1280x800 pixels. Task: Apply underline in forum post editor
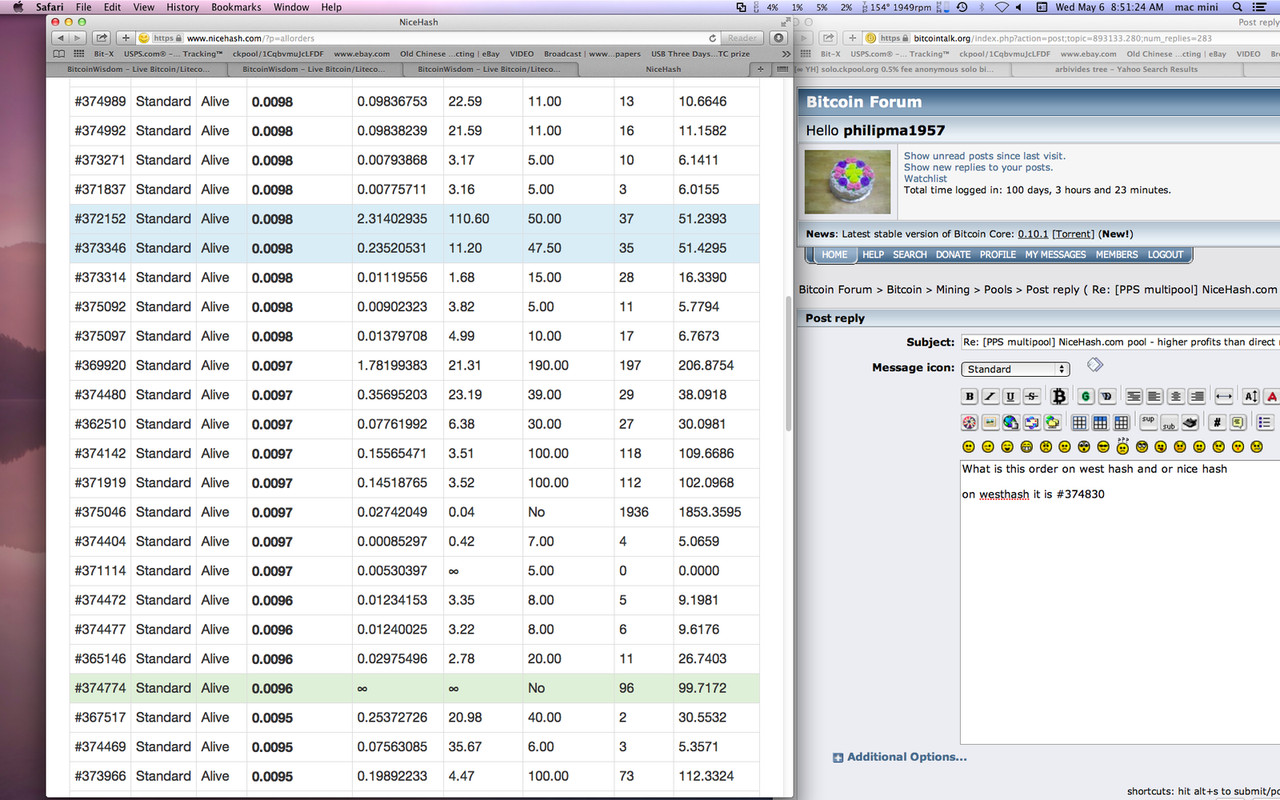pyautogui.click(x=1011, y=397)
